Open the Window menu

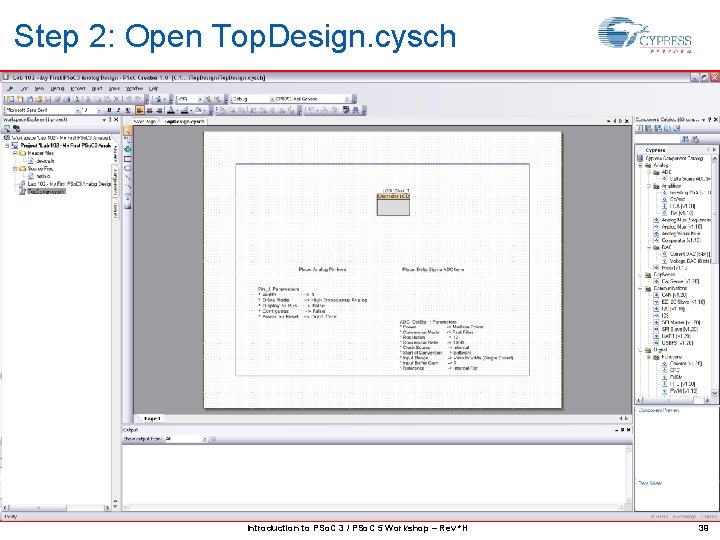click(x=134, y=89)
